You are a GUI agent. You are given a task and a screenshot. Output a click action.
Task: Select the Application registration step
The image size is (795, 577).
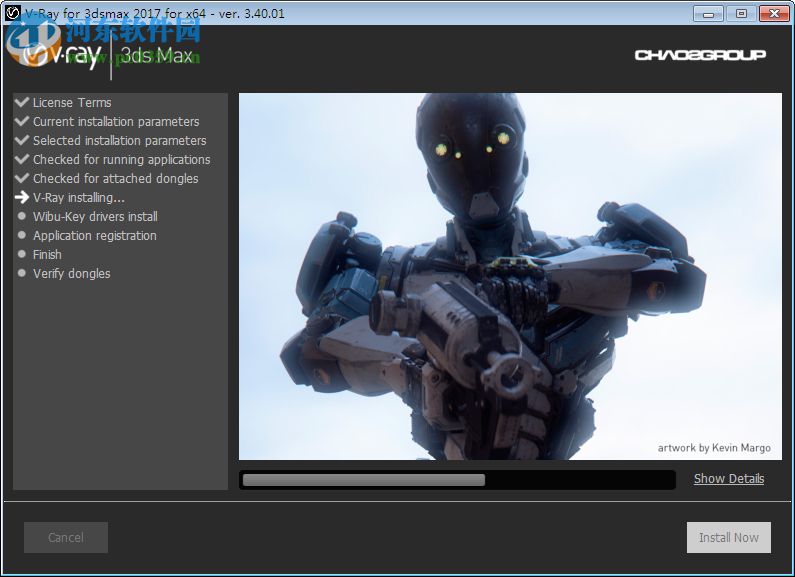(x=95, y=236)
